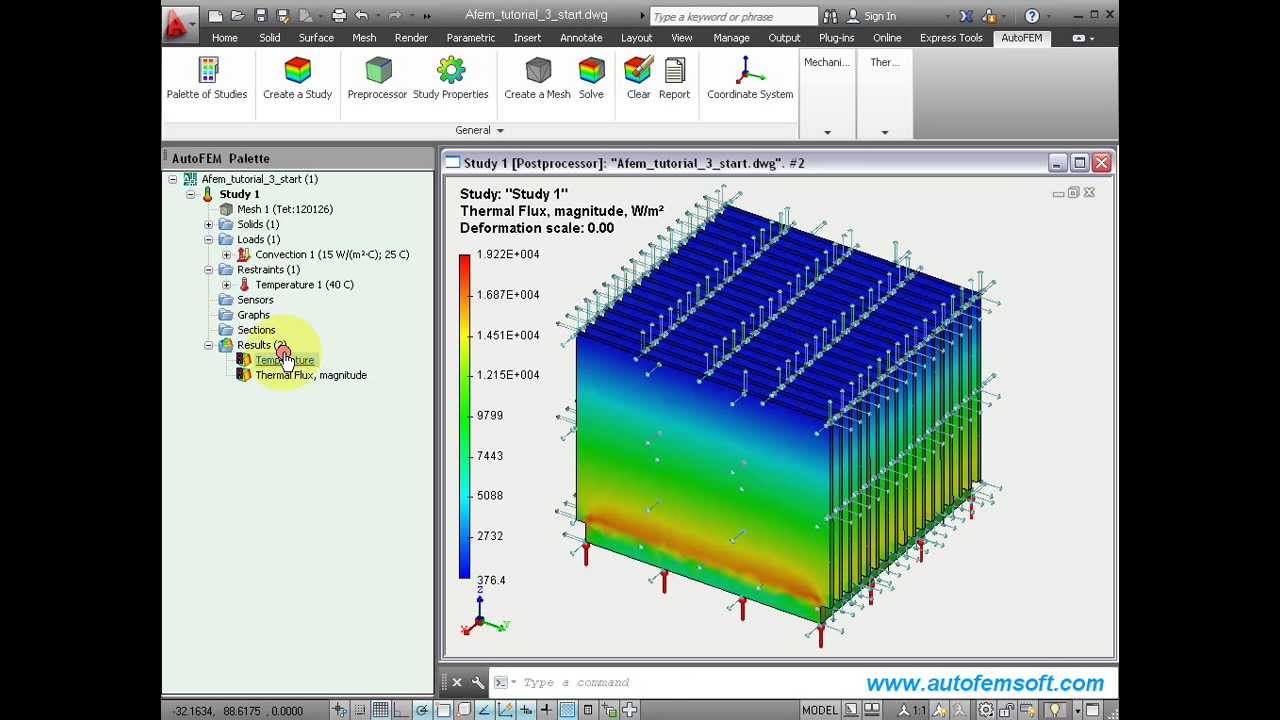Click Sign In
This screenshot has width=1280, height=720.
[871, 16]
